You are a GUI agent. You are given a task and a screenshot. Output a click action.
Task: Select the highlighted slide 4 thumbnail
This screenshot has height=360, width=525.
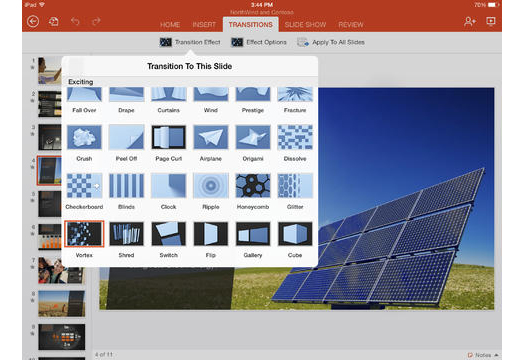pos(49,170)
